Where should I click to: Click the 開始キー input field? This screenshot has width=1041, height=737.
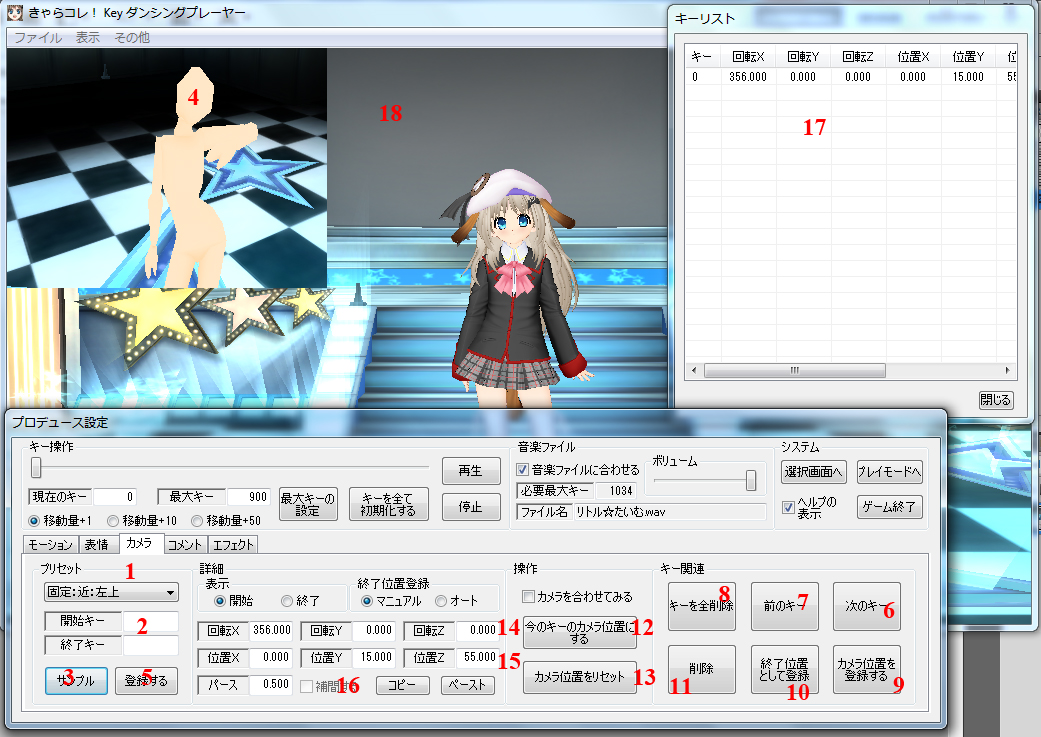coord(151,621)
